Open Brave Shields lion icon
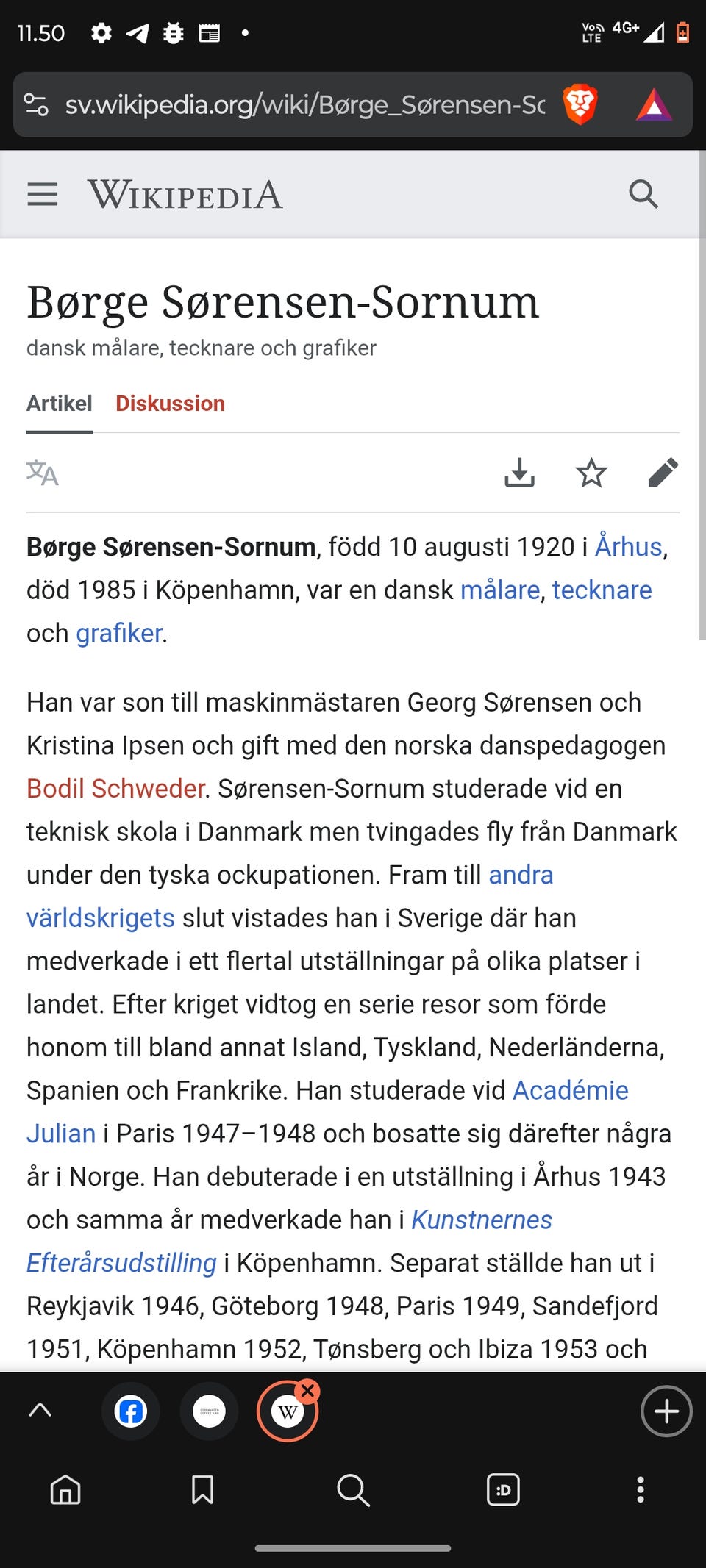706x1568 pixels. click(580, 104)
